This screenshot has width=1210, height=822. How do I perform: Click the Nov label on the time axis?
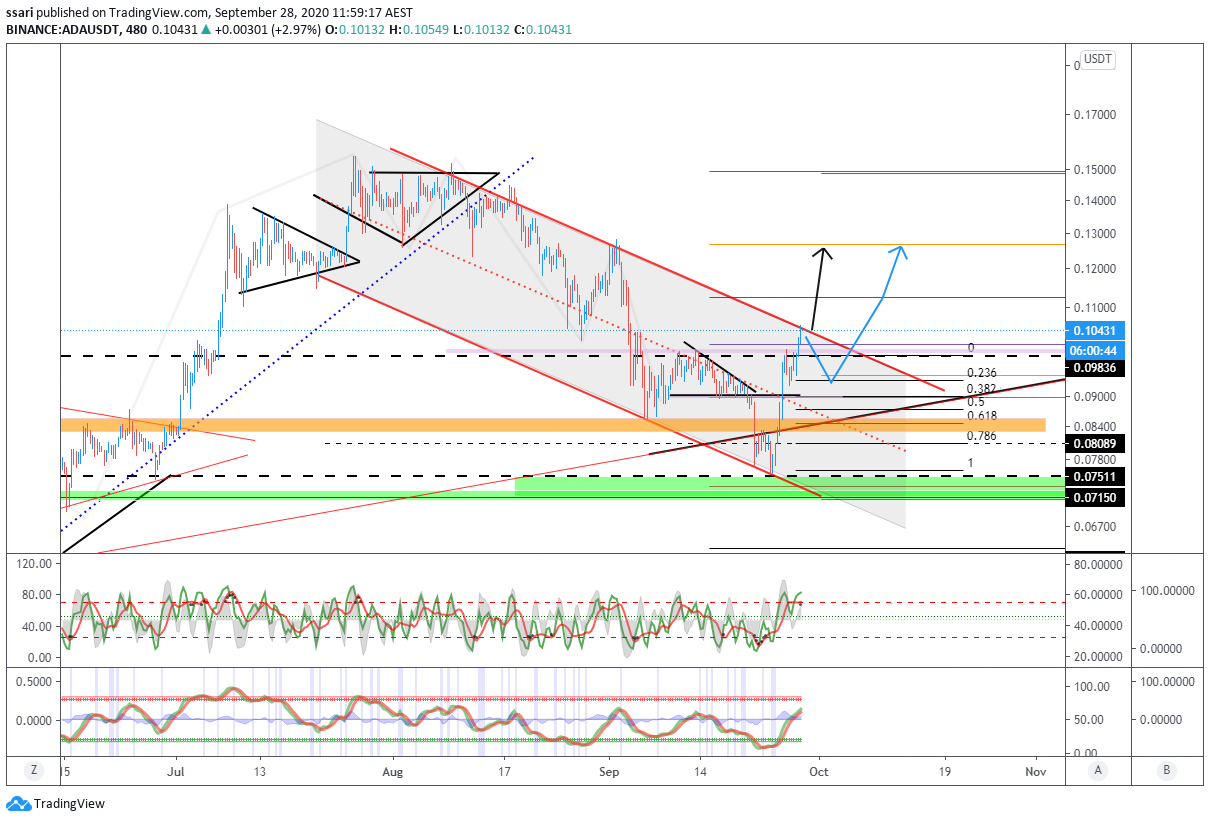(1036, 771)
